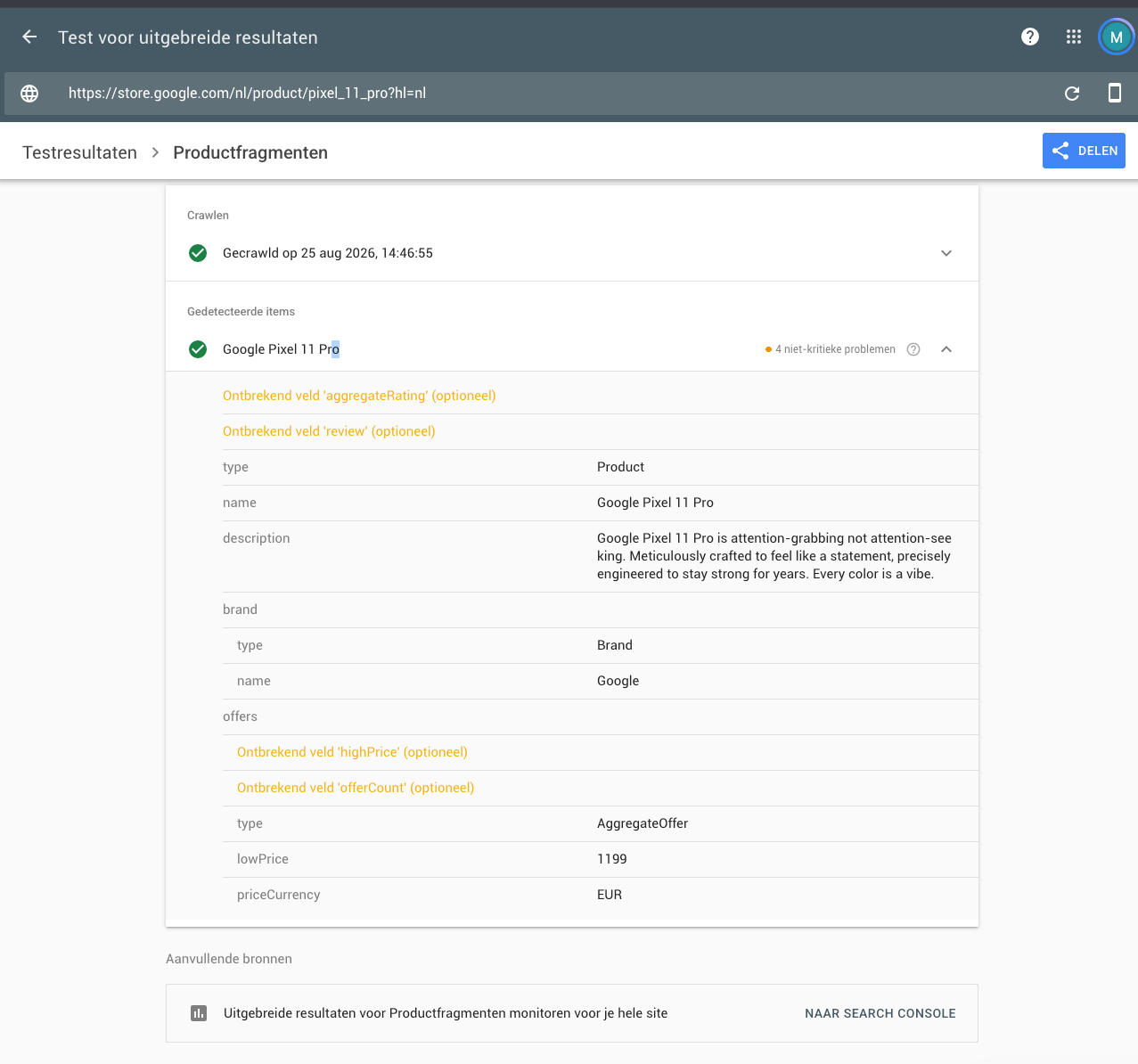Viewport: 1138px width, 1064px height.
Task: Click the priceCurrency value EUR
Action: click(x=610, y=895)
